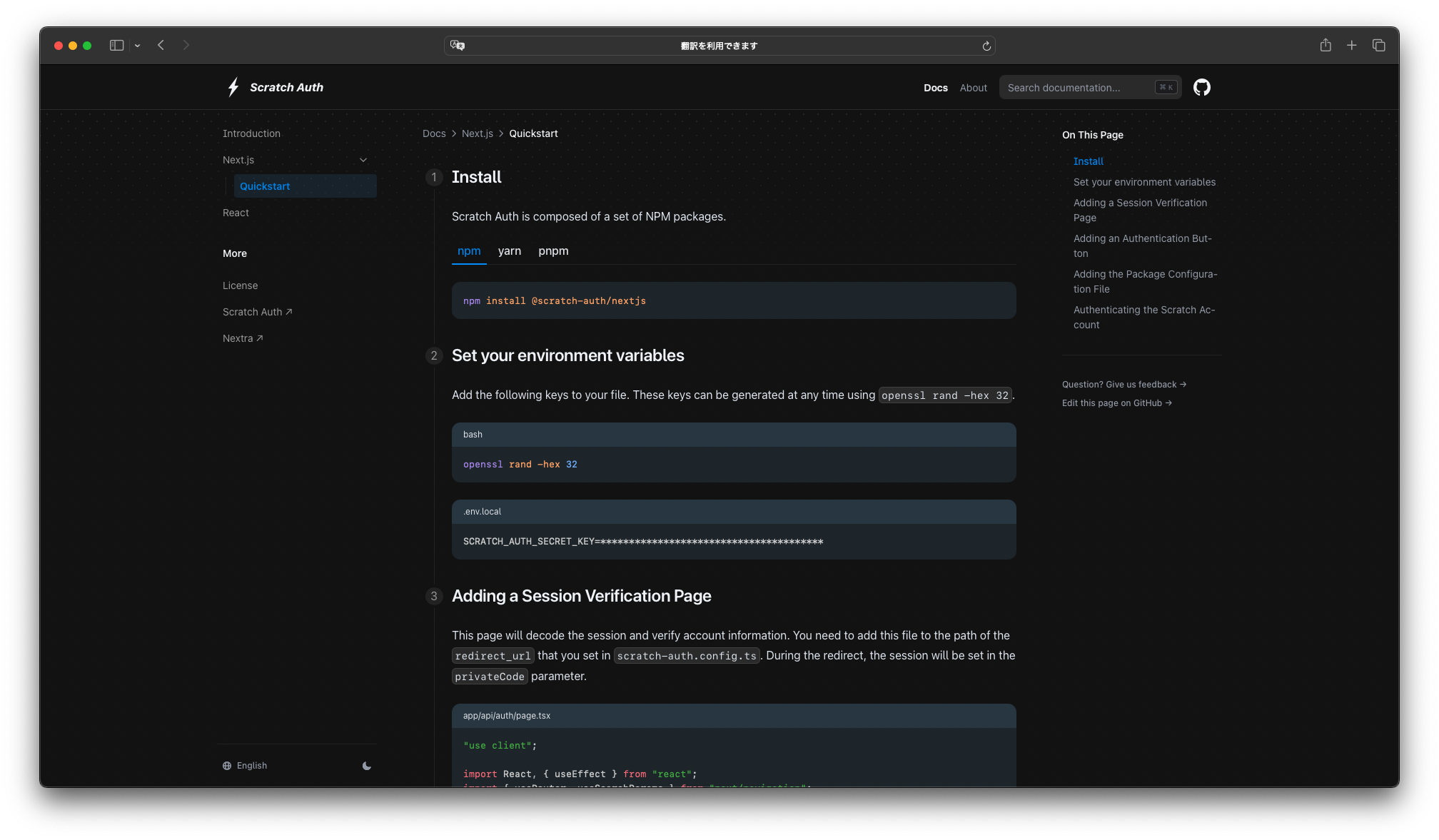Image resolution: width=1439 pixels, height=840 pixels.
Task: Focus the Search documentation field
Action: (x=1090, y=87)
